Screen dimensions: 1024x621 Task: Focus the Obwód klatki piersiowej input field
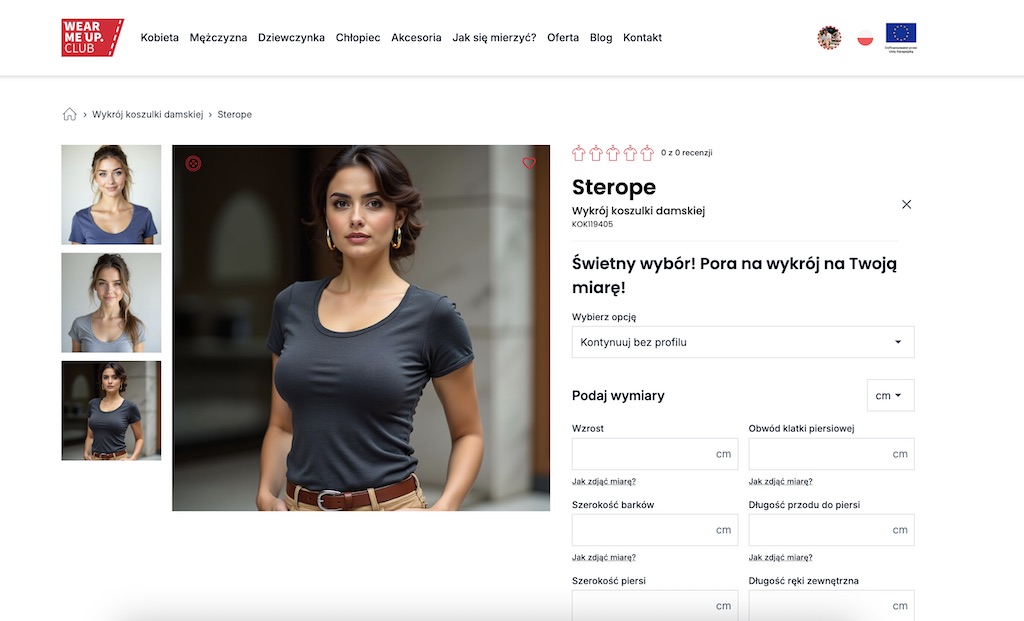tap(831, 454)
